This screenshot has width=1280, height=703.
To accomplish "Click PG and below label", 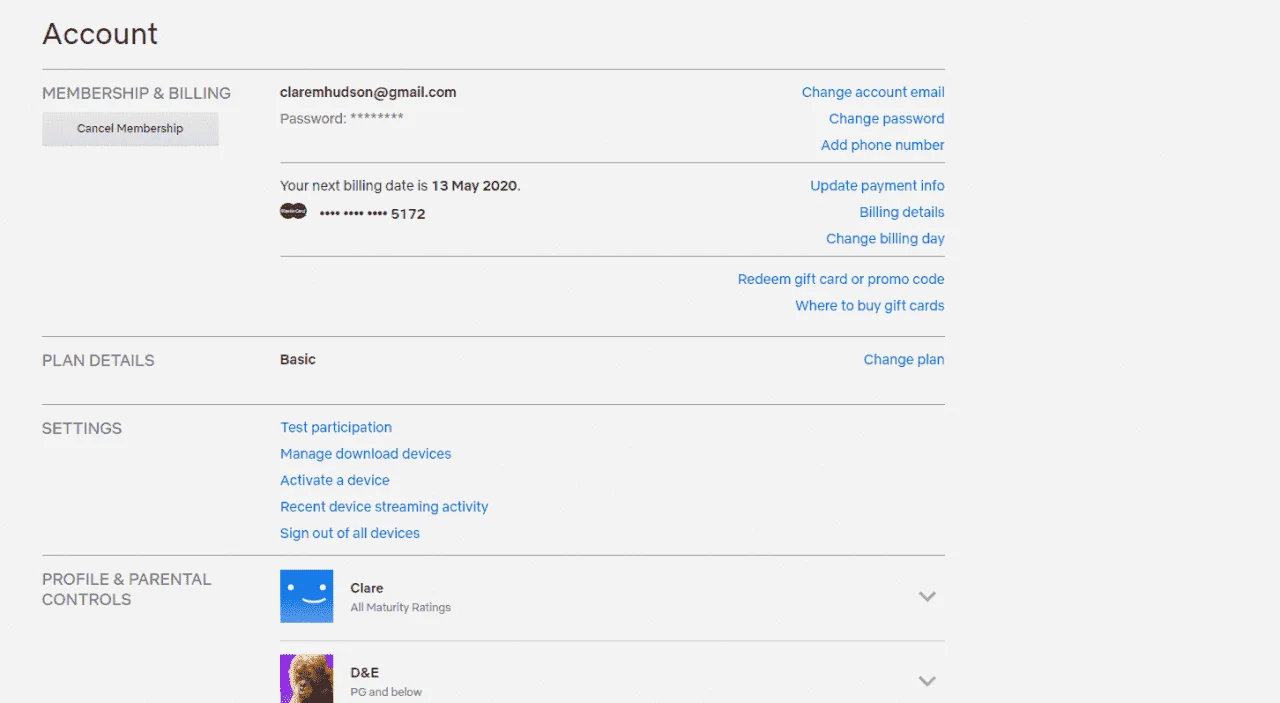I will pyautogui.click(x=386, y=692).
